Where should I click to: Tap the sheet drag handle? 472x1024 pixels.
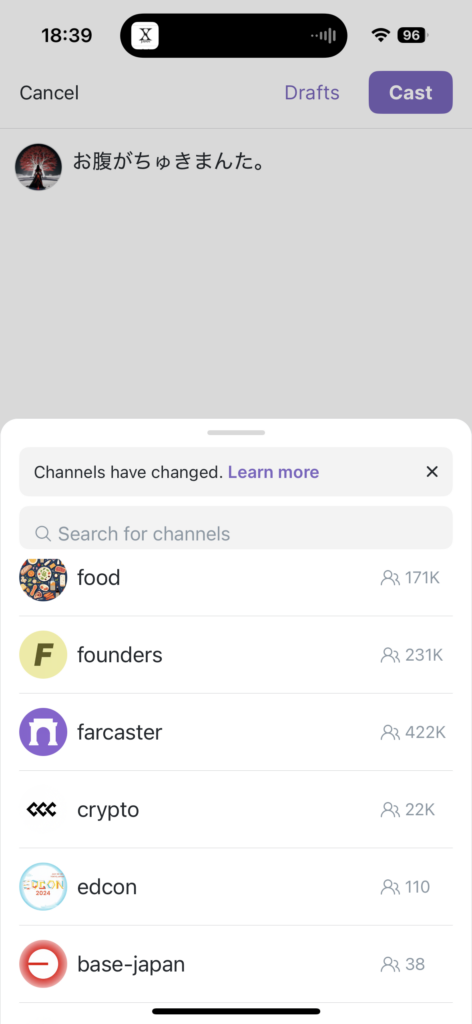[x=236, y=432]
